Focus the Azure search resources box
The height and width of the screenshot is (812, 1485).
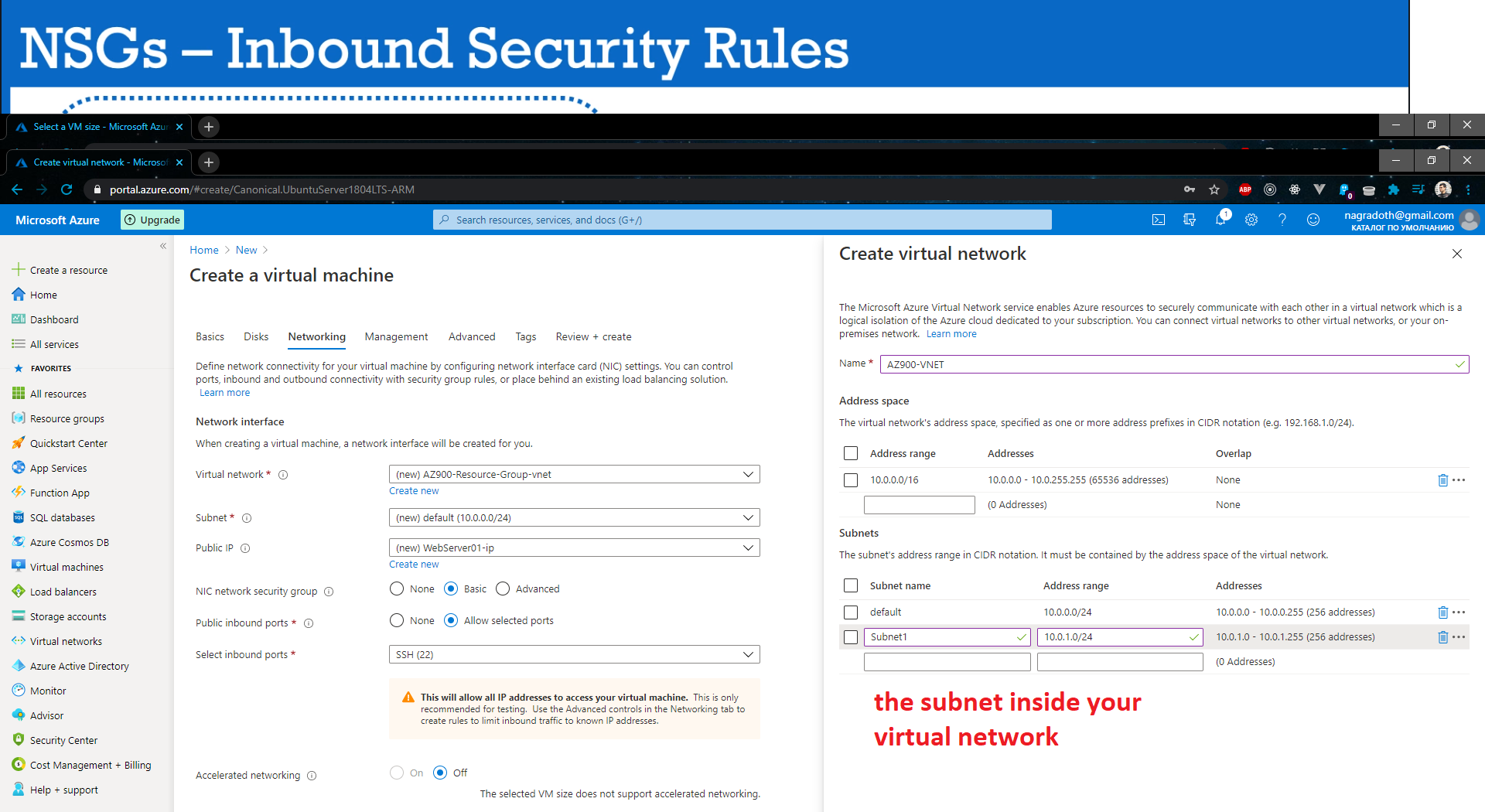[x=742, y=220]
